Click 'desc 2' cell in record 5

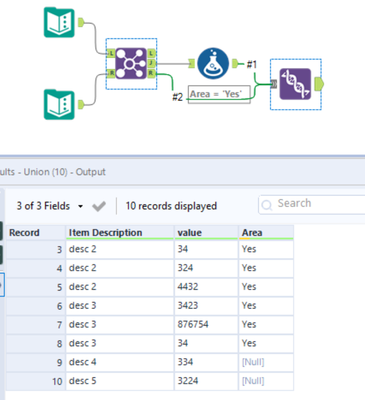(x=120, y=287)
